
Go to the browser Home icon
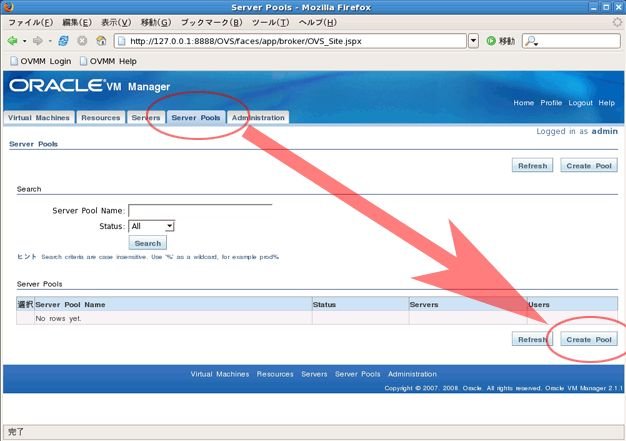click(x=101, y=41)
